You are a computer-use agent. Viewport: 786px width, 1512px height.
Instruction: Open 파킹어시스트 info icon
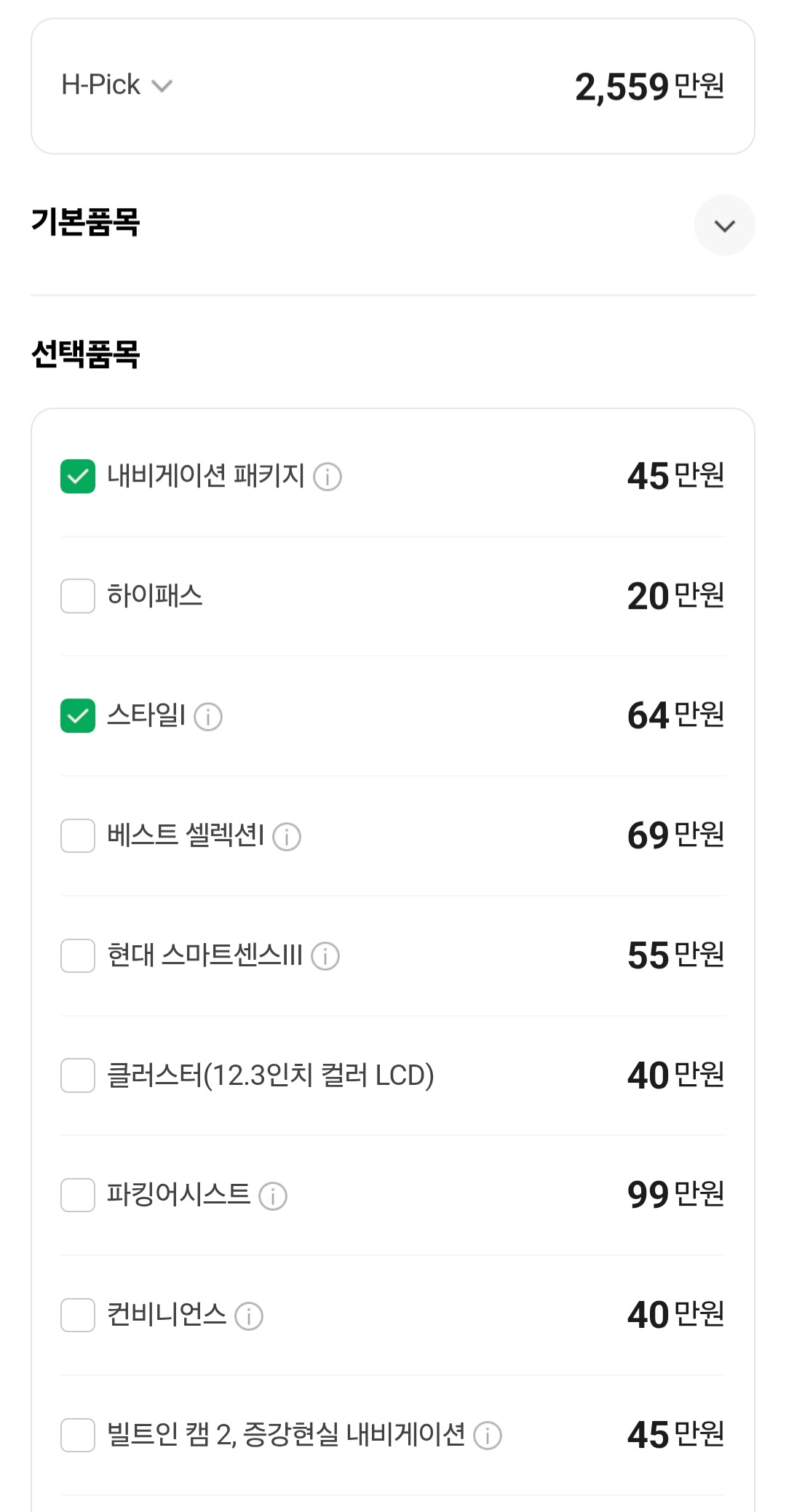[273, 1195]
